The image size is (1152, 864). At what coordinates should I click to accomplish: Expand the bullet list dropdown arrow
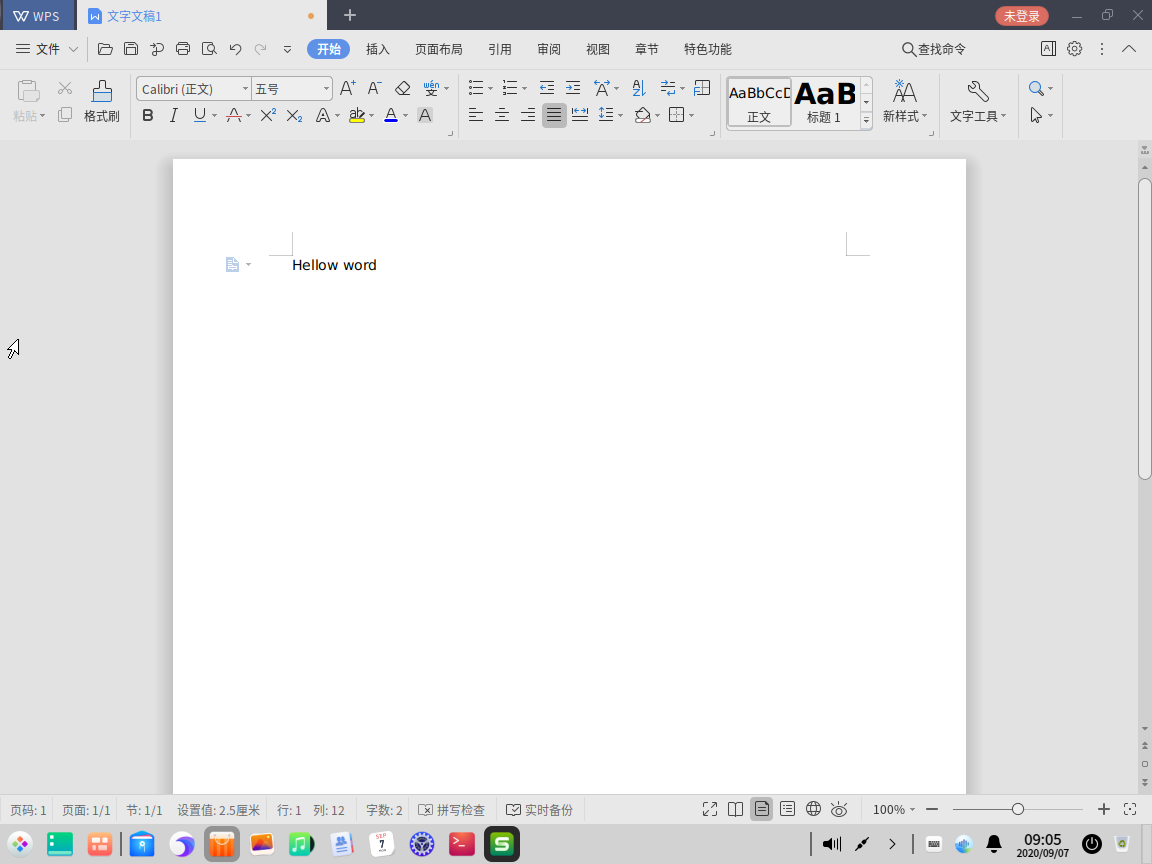tap(491, 89)
